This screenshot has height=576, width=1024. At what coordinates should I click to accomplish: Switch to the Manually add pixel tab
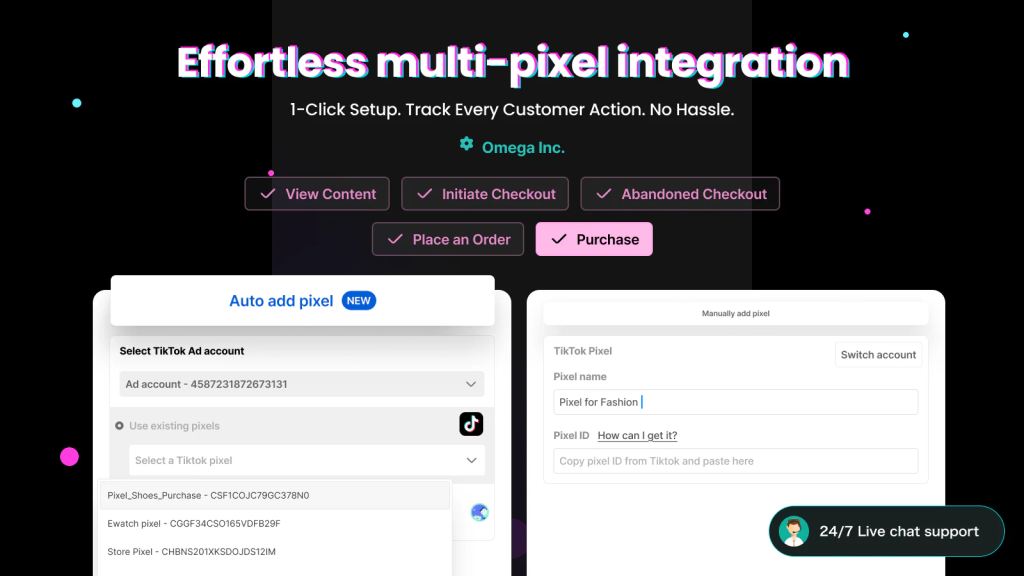(735, 313)
